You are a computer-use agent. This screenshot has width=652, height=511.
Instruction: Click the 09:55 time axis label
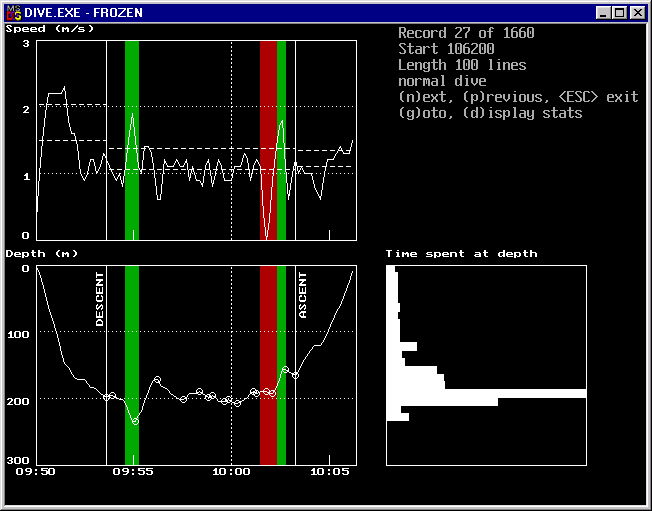coord(133,472)
